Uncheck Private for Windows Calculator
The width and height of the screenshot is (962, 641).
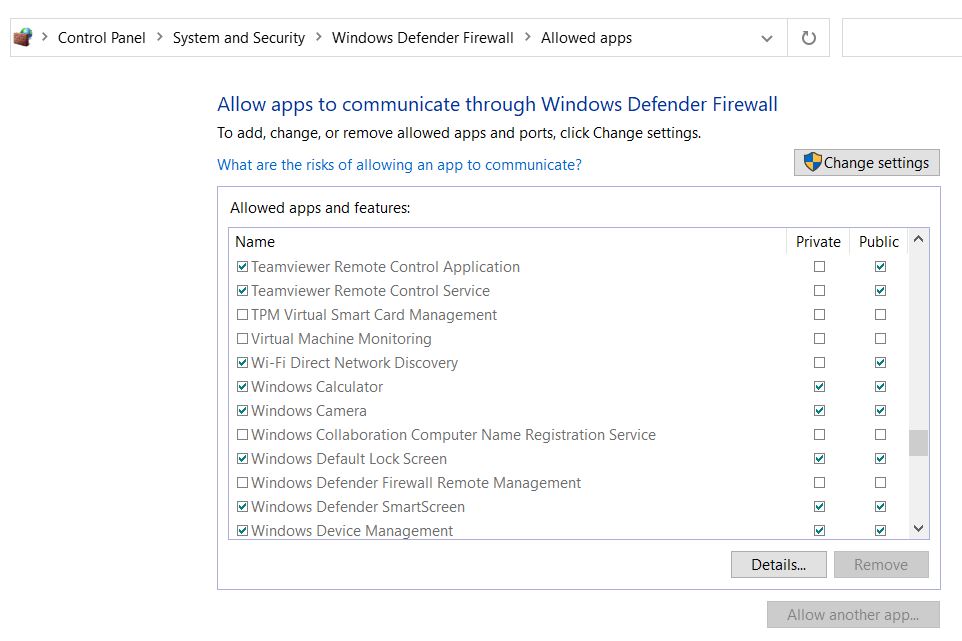(819, 386)
